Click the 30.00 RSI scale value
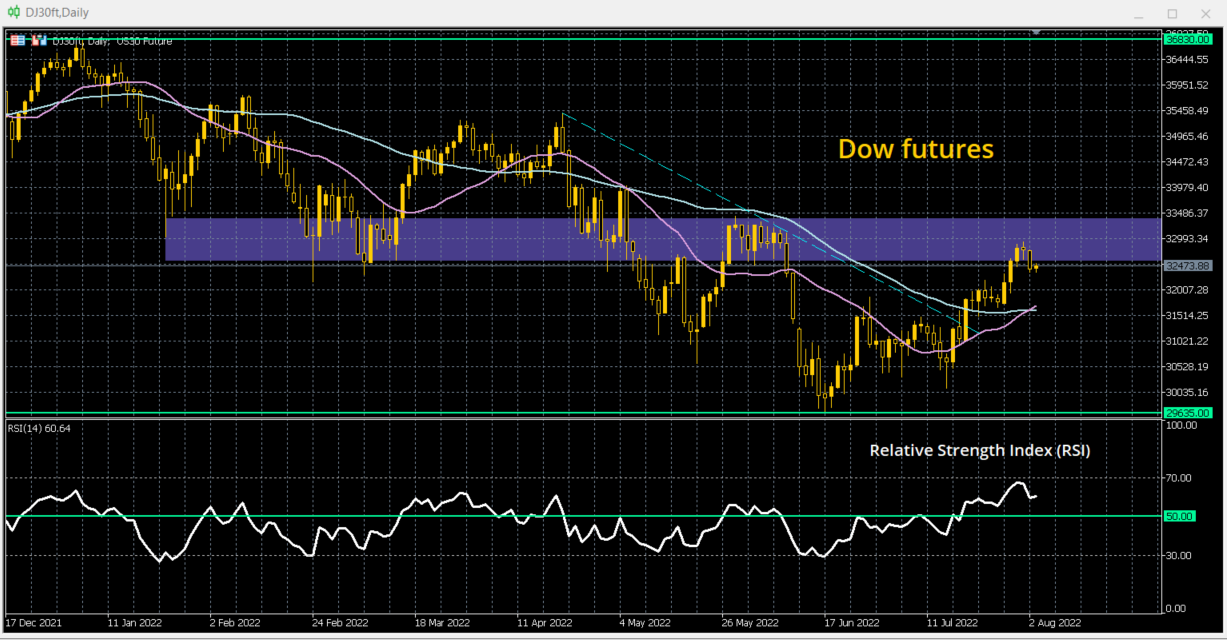This screenshot has height=640, width=1227. point(1181,555)
